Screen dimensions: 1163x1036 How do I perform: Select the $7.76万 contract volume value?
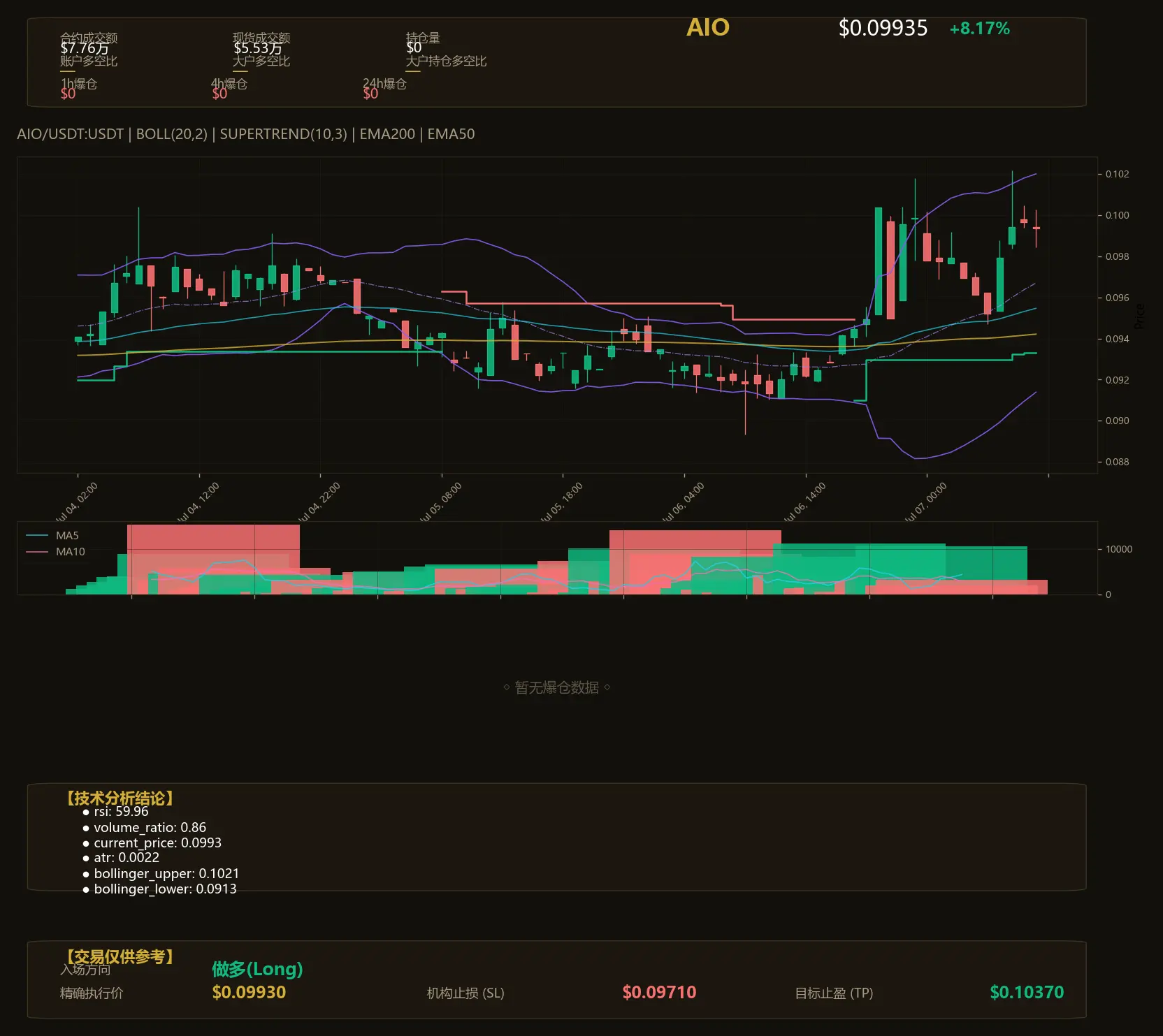(85, 48)
